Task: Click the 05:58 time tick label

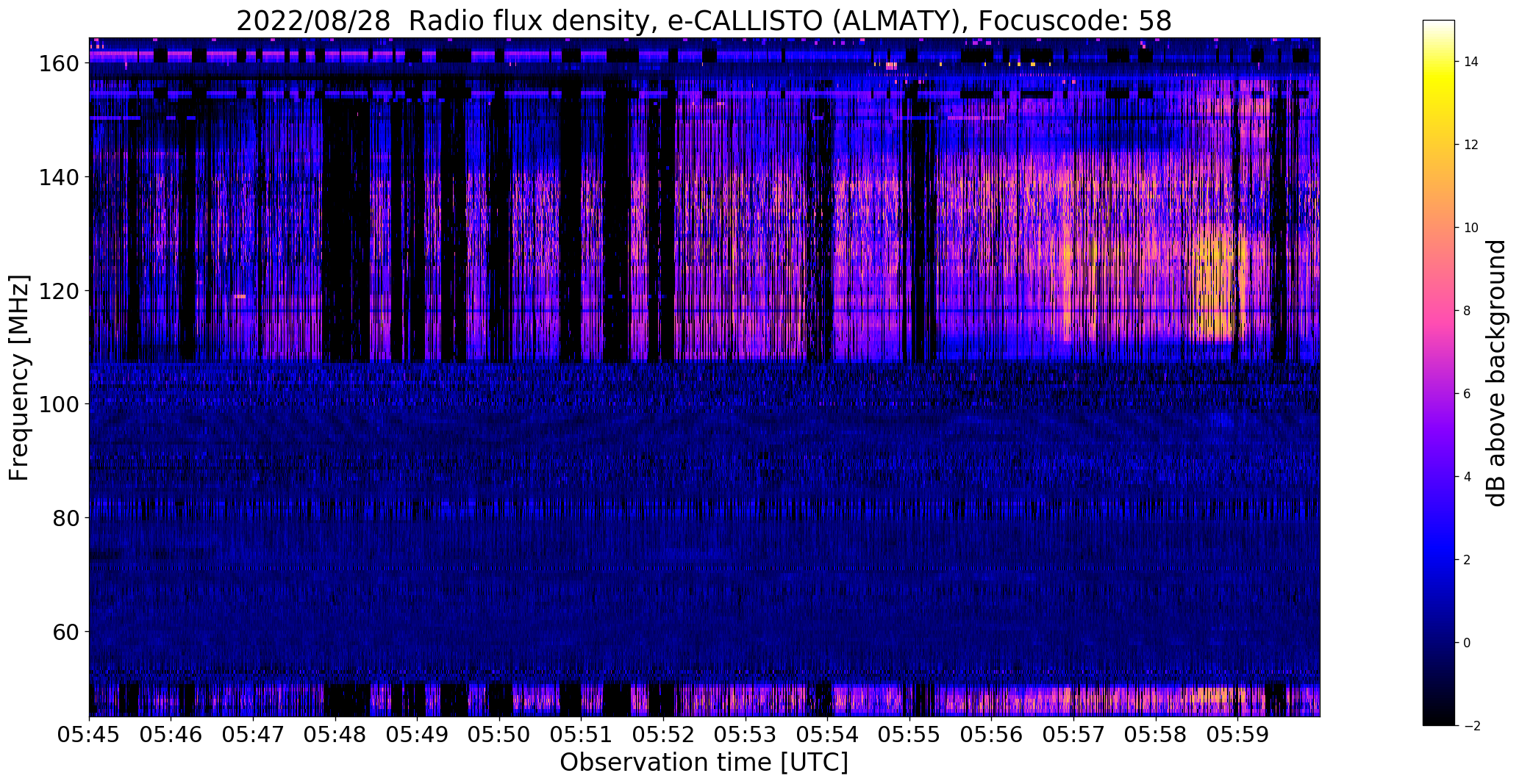Action: coord(1156,734)
